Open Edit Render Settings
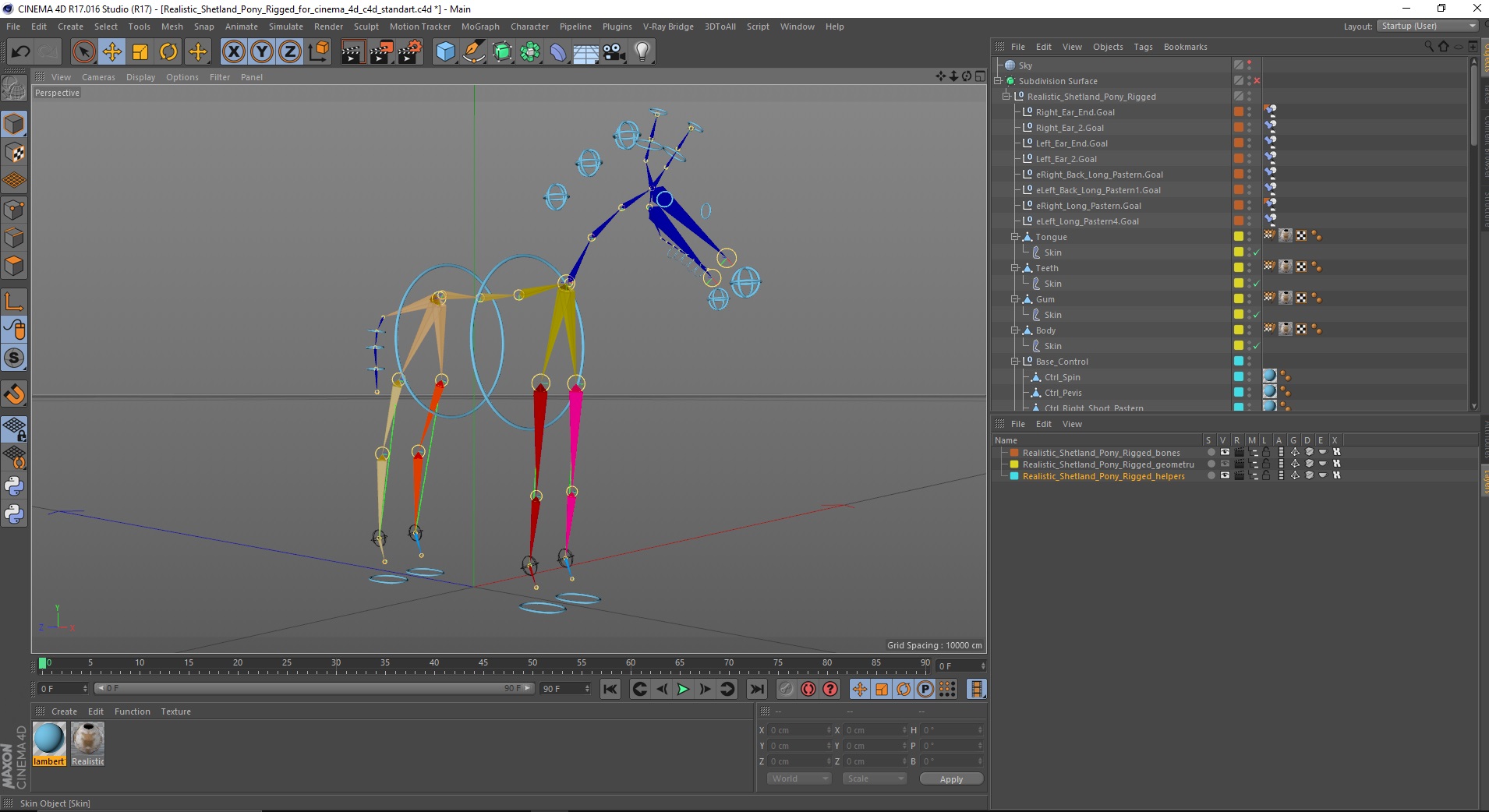The height and width of the screenshot is (812, 1489). (410, 52)
